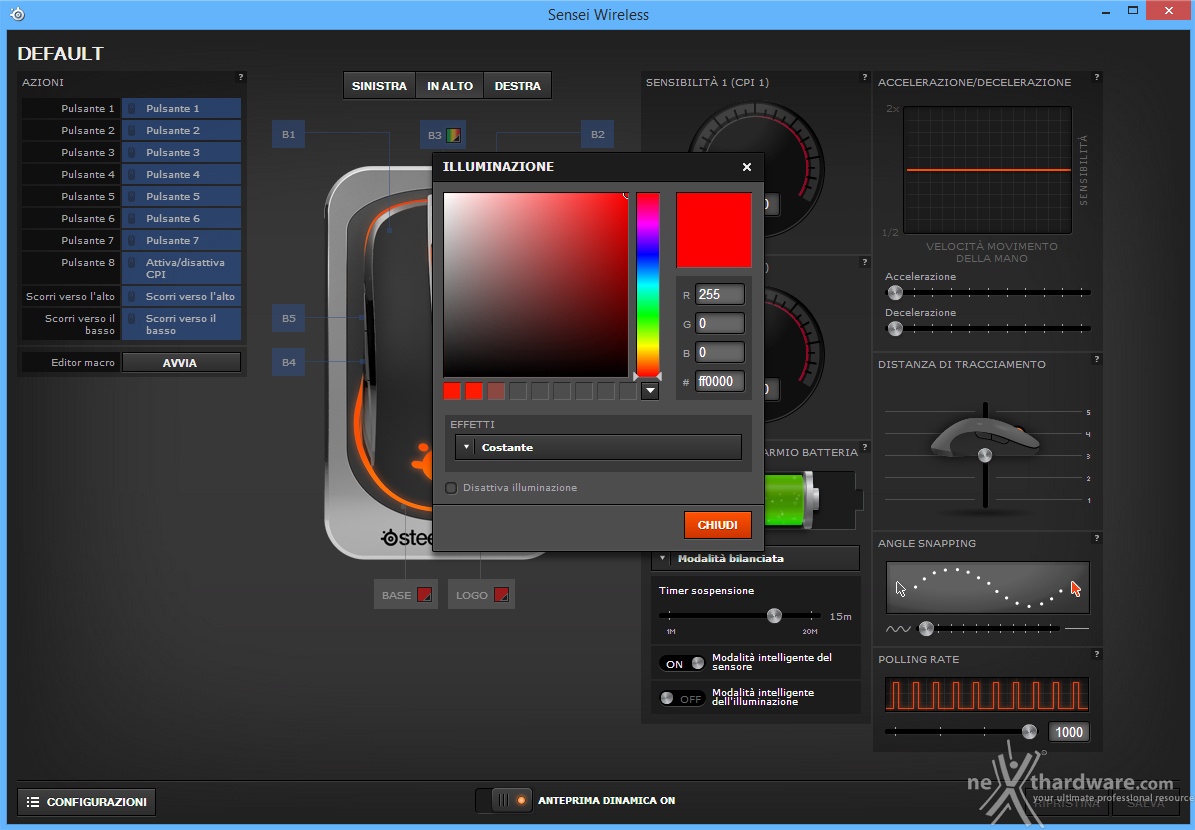This screenshot has height=830, width=1195.
Task: Select the third dark red saved swatch
Action: 496,392
